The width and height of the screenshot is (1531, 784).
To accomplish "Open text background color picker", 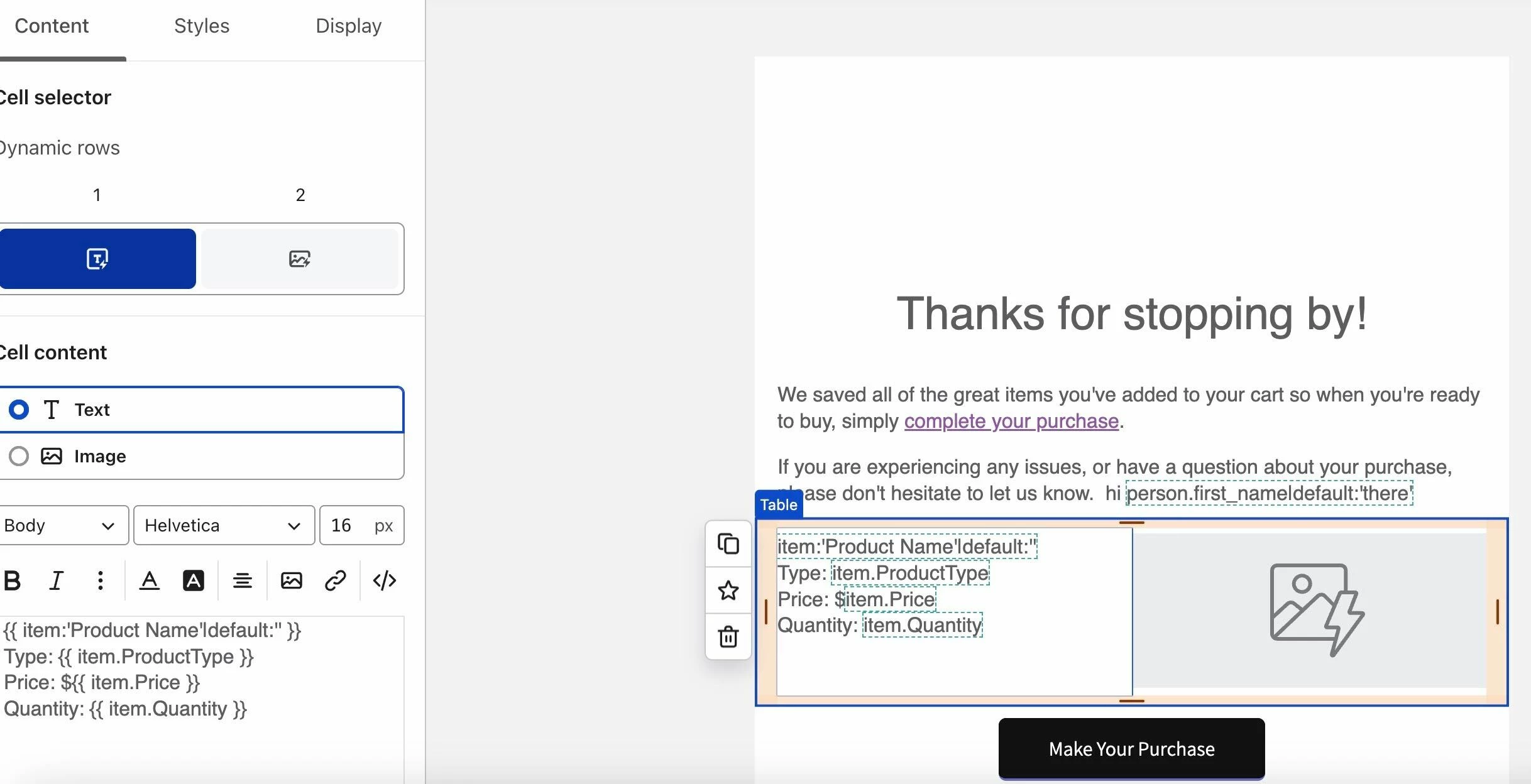I will [x=193, y=580].
